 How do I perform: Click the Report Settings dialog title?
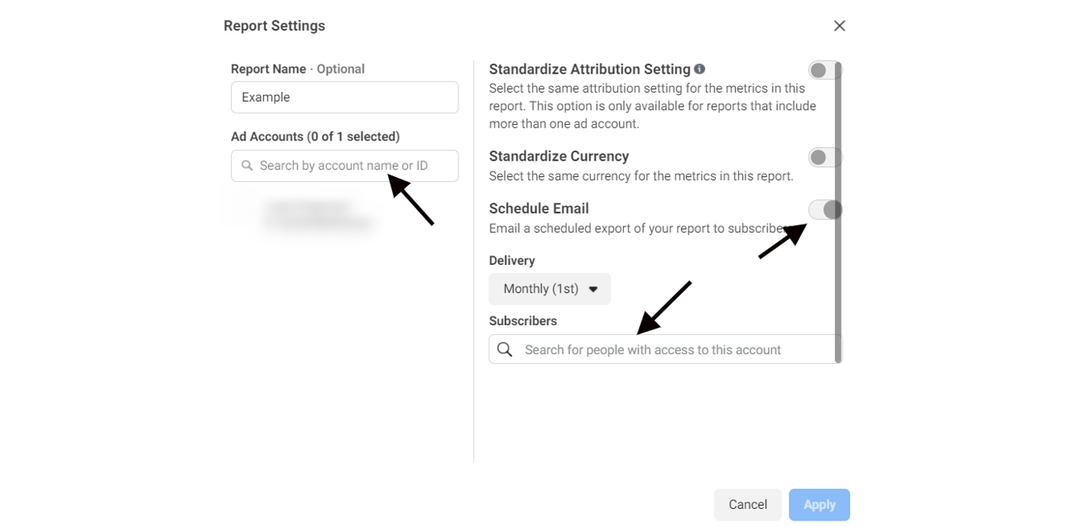pos(274,26)
